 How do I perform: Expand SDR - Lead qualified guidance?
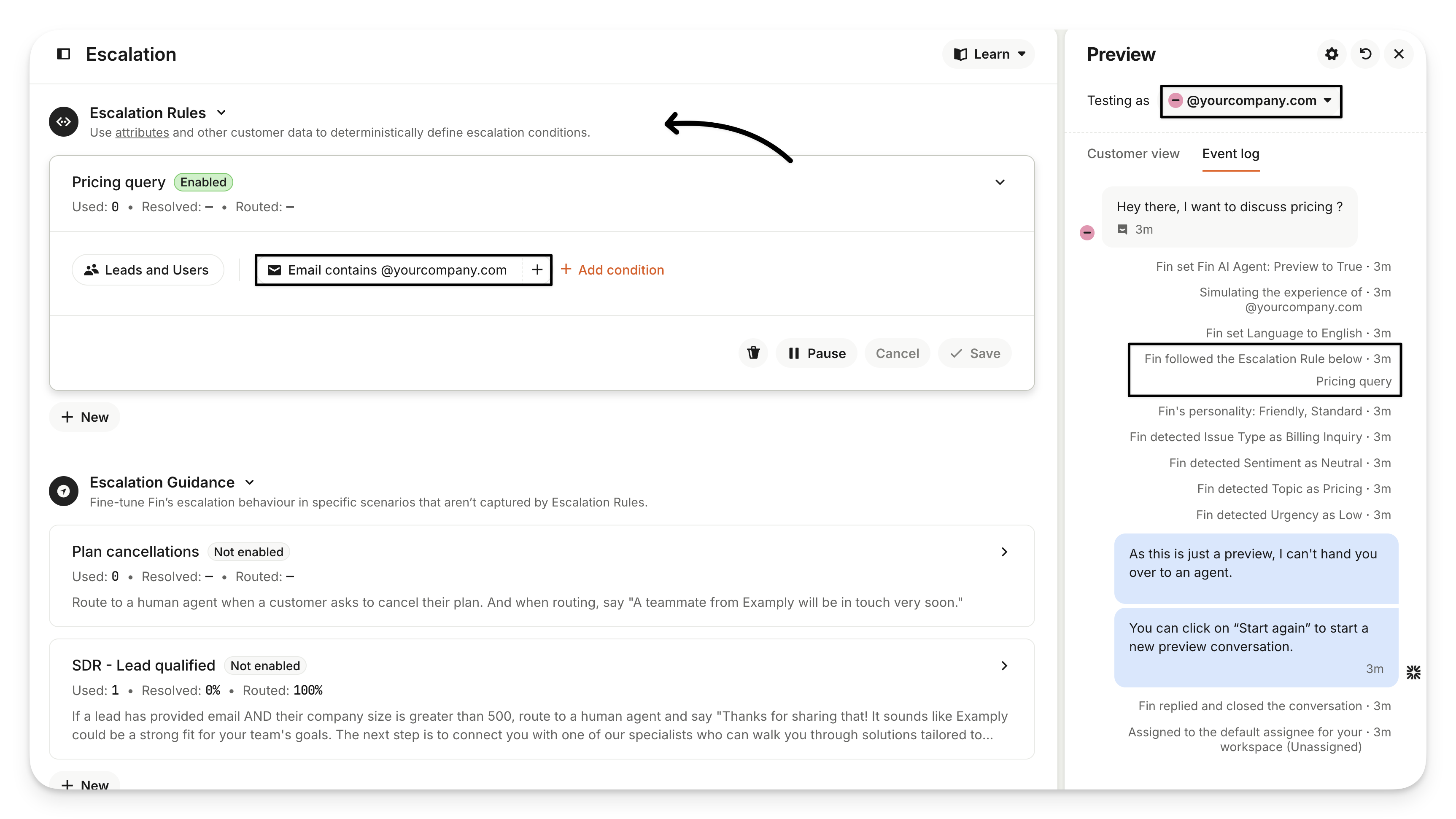[1004, 666]
